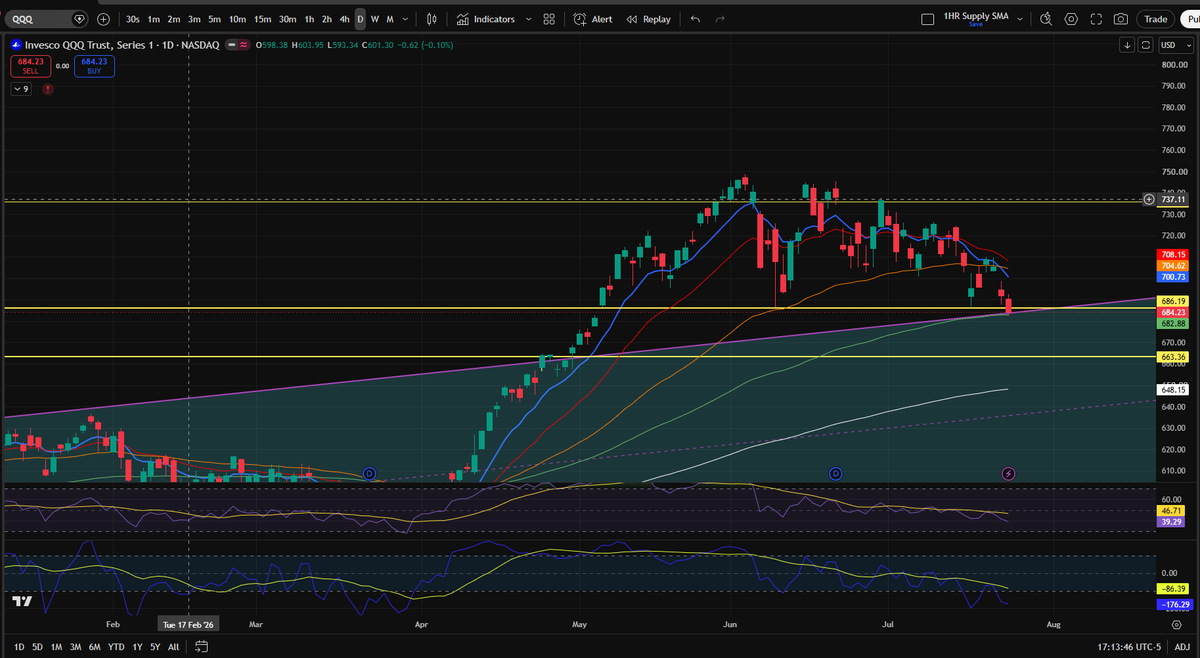Screen dimensions: 1200x658
Task: Click the 663.36 yellow price label
Action: point(1173,357)
